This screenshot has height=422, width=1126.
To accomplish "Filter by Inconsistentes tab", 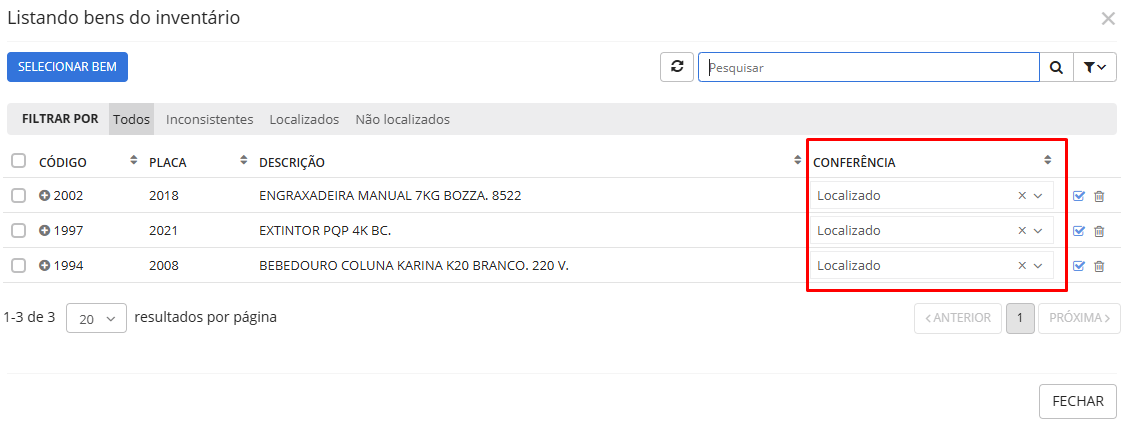I will [x=209, y=119].
